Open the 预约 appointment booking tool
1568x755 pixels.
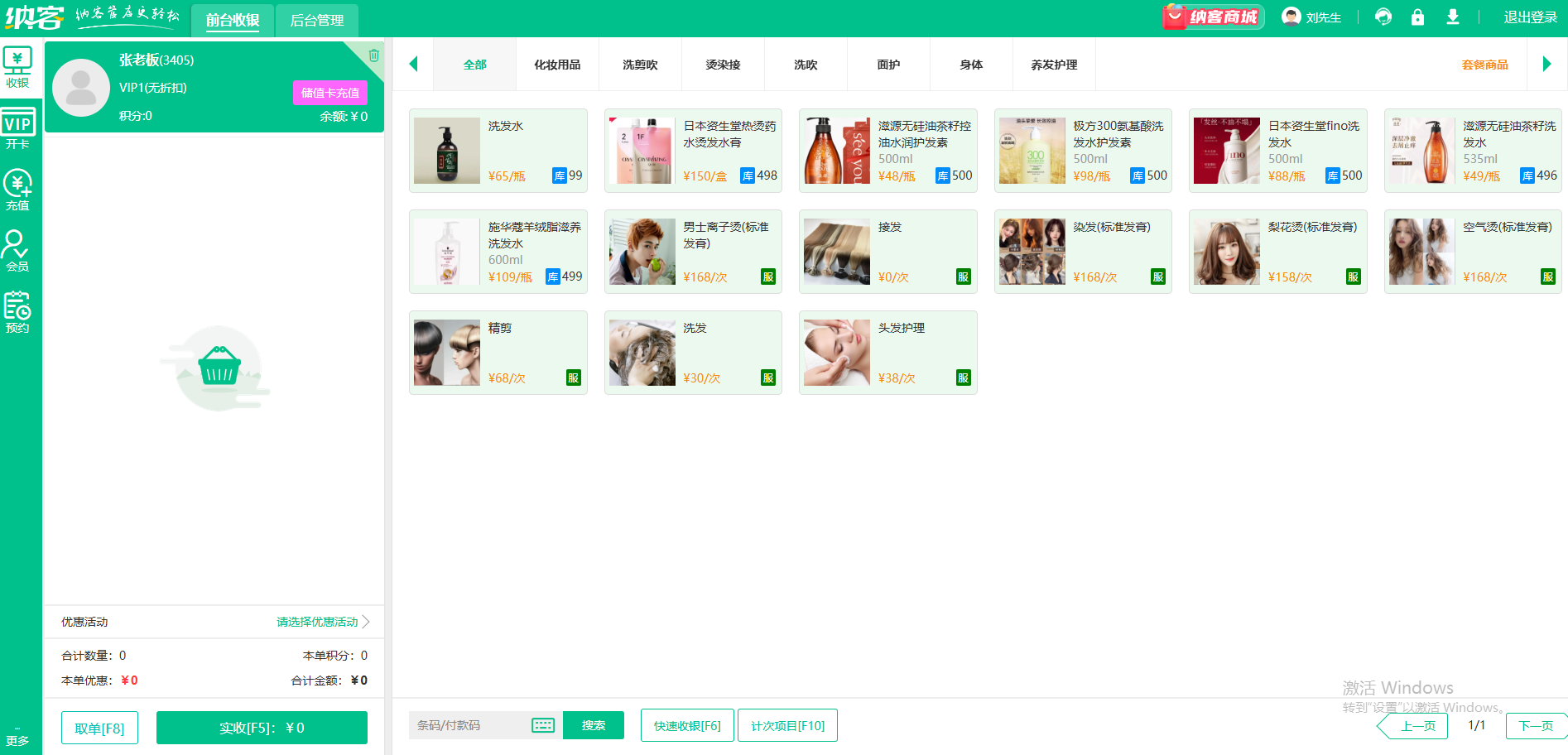point(18,310)
